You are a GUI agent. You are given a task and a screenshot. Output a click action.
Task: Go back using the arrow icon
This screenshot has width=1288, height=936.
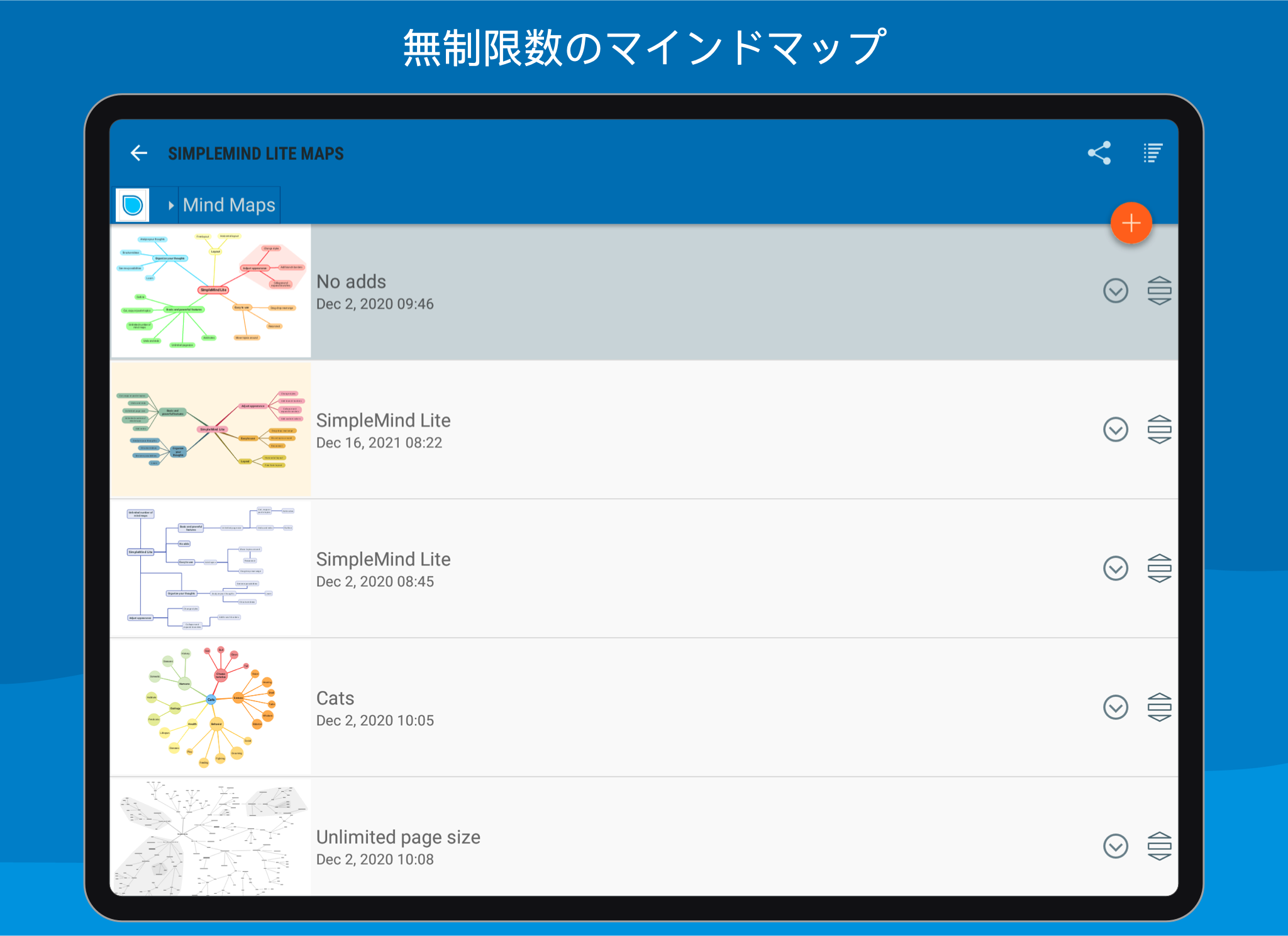pos(138,153)
